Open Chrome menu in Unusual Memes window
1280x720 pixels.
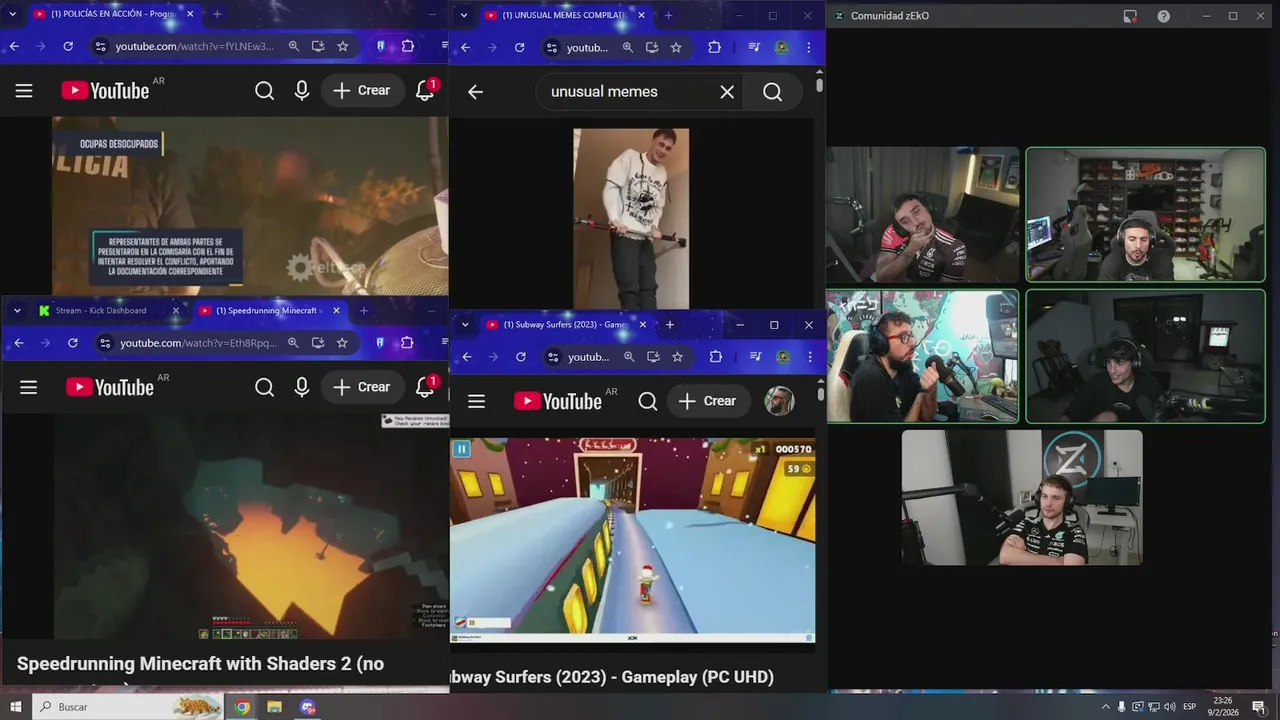[808, 47]
